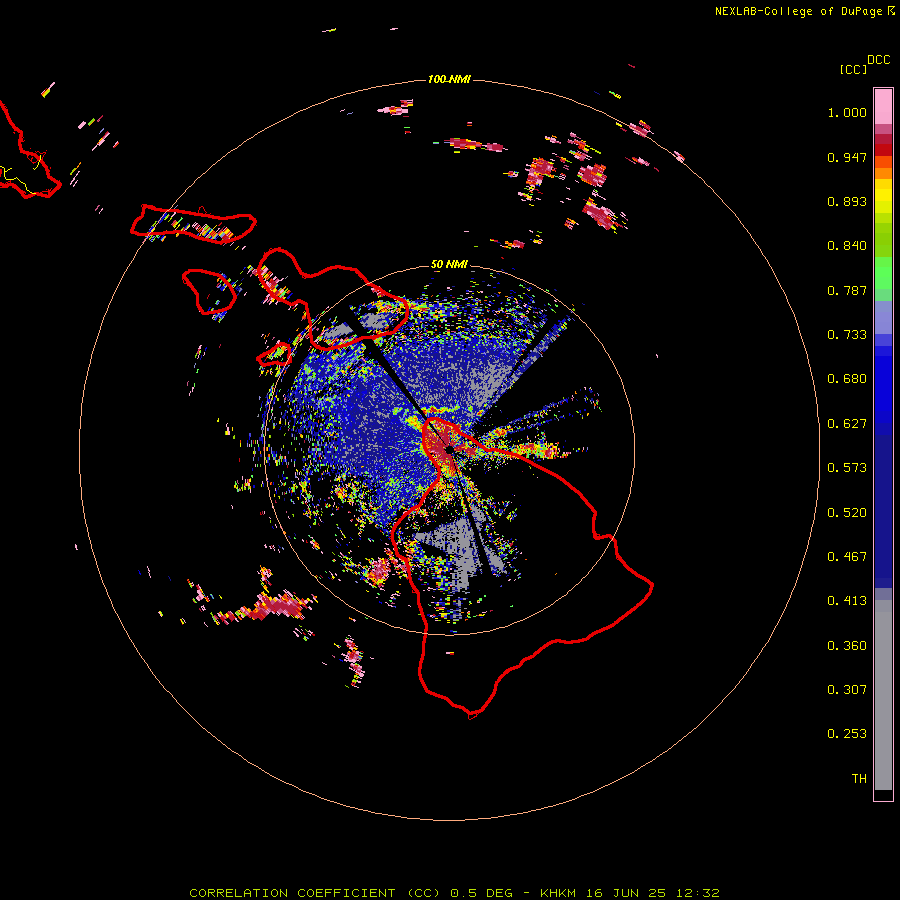Click the DCC label above color scale
The image size is (900, 900).
click(x=878, y=60)
